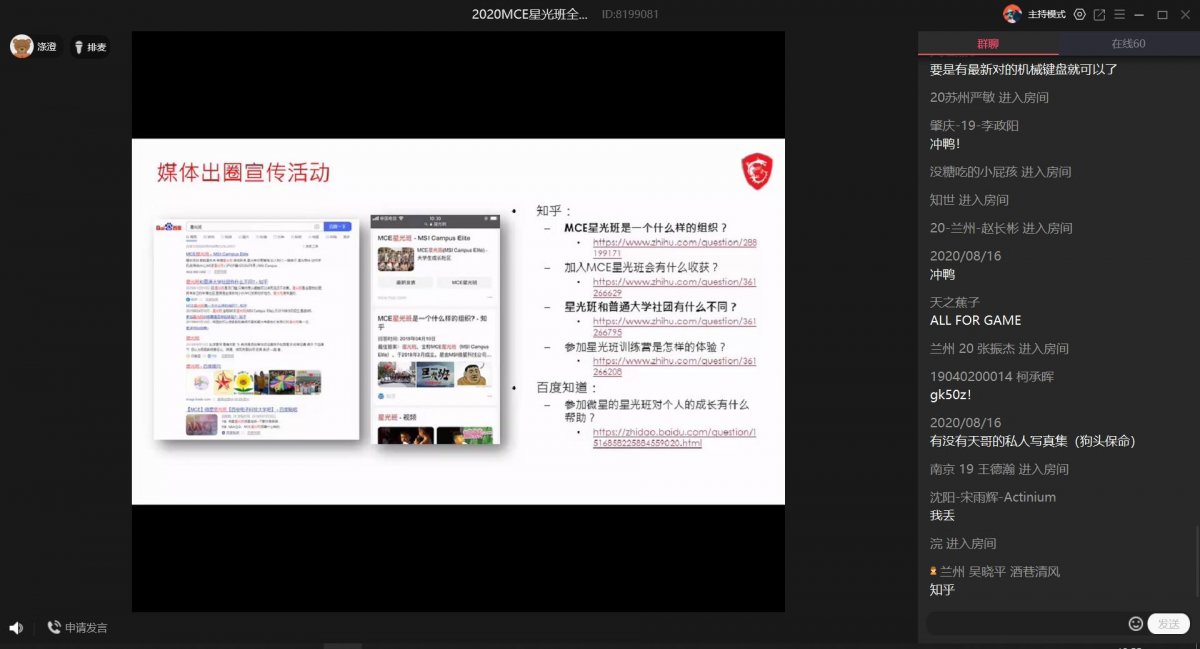Open the three-line menu icon
The image size is (1200, 649).
tap(1120, 14)
